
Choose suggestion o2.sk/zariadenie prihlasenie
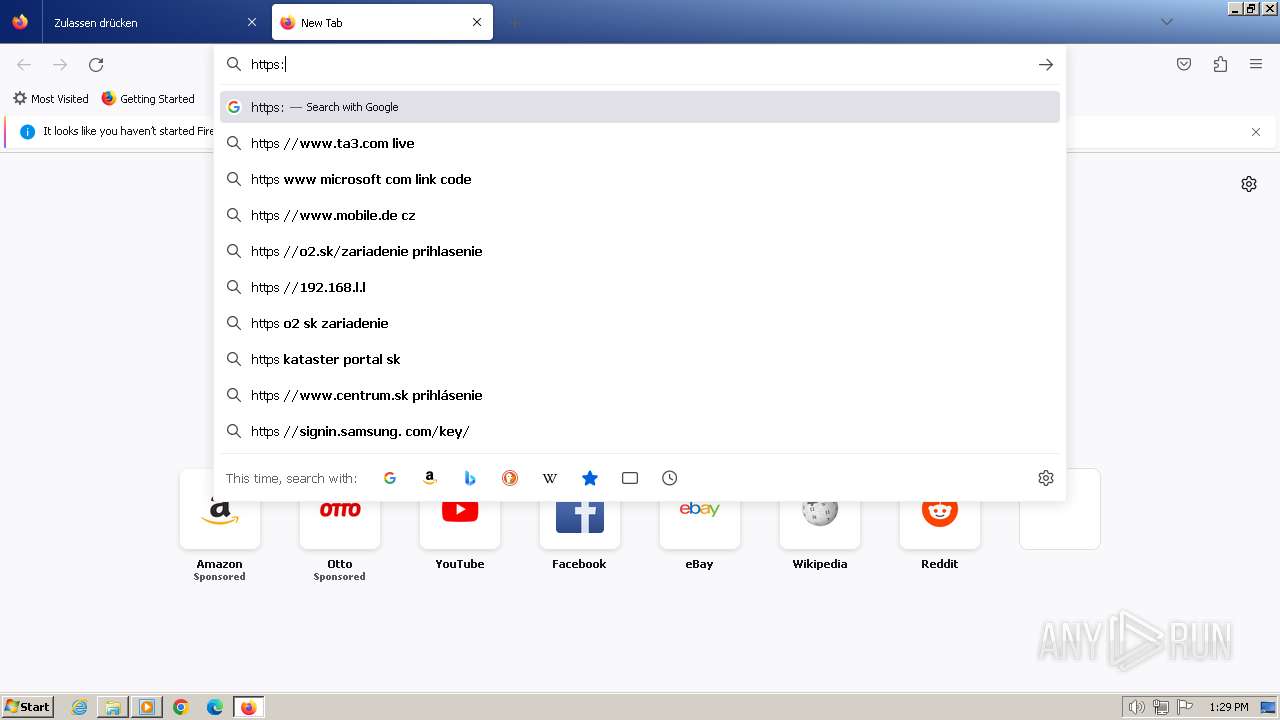pos(640,251)
